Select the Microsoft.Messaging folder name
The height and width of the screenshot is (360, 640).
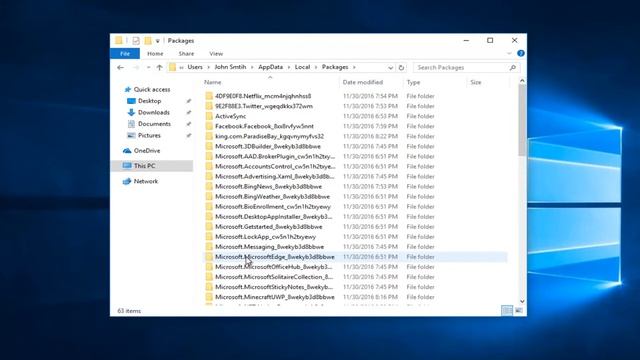(269, 247)
